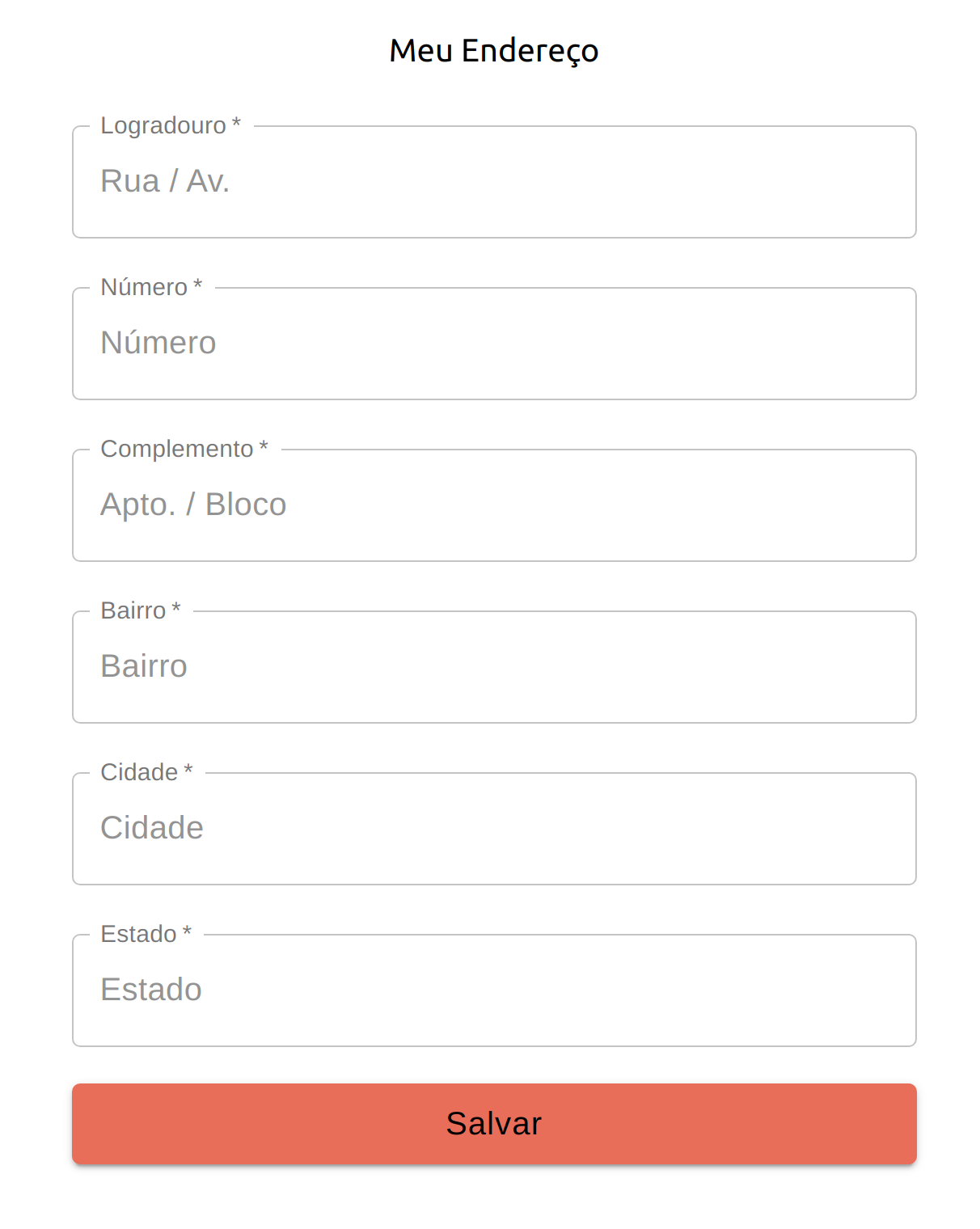Viewport: 980px width, 1229px height.
Task: Click the Estado input field
Action: [493, 990]
